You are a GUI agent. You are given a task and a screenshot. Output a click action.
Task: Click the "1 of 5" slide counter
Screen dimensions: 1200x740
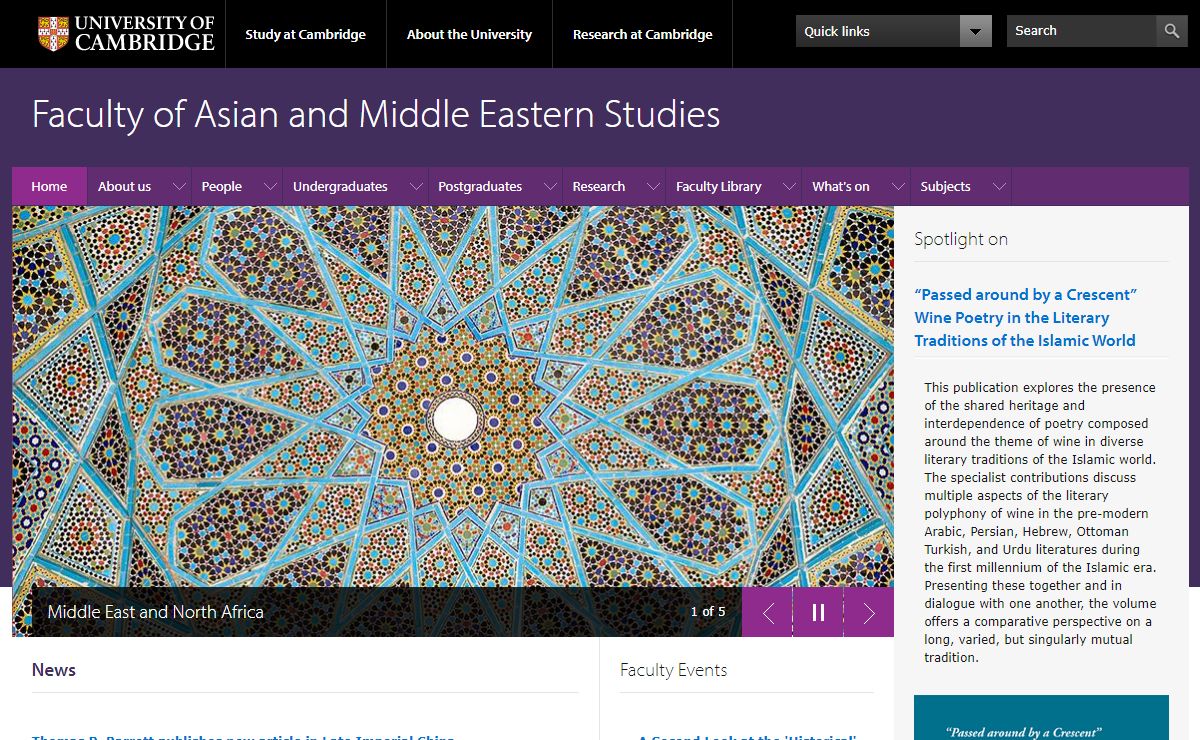(708, 612)
